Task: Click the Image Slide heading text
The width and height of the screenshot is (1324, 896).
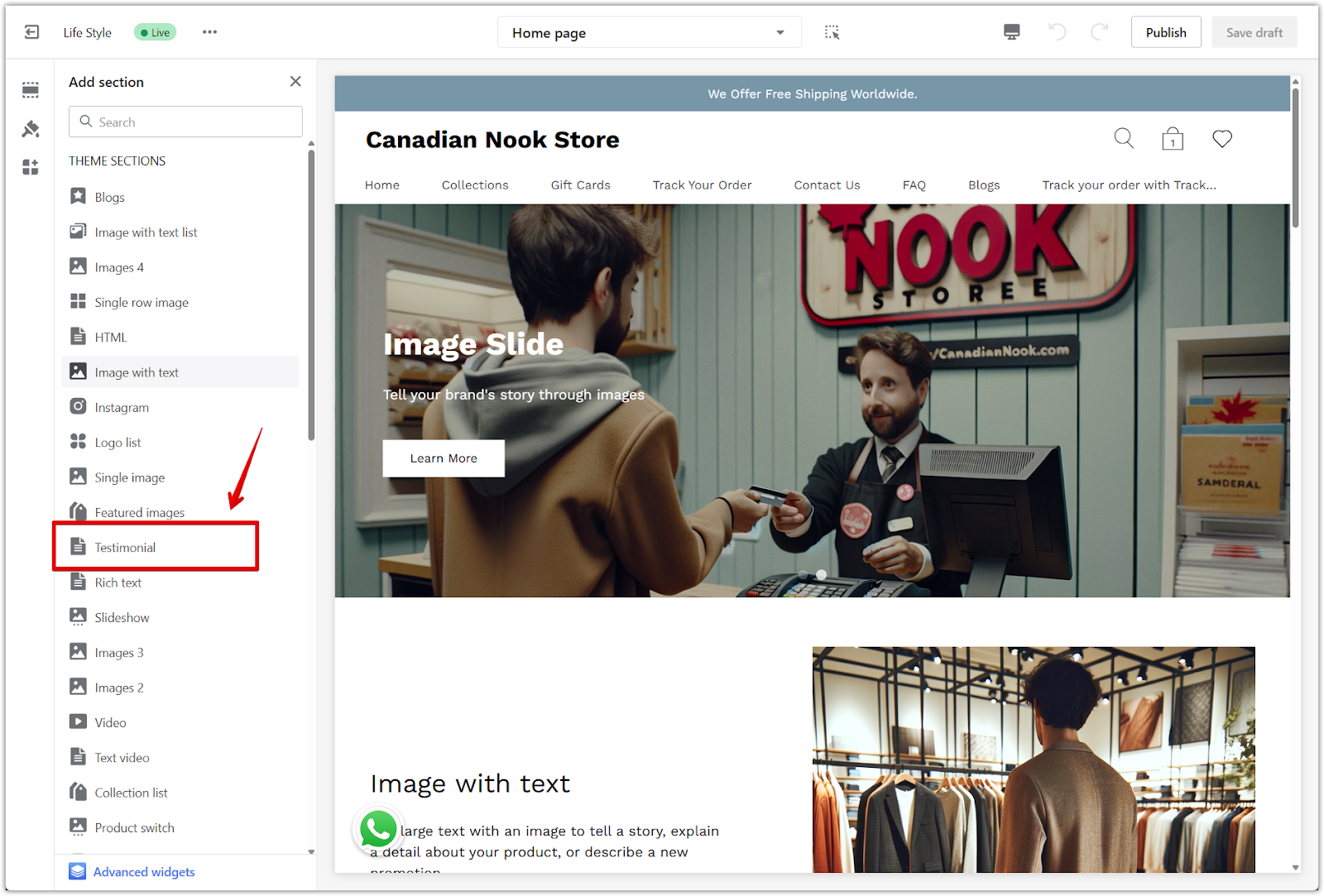Action: point(473,344)
